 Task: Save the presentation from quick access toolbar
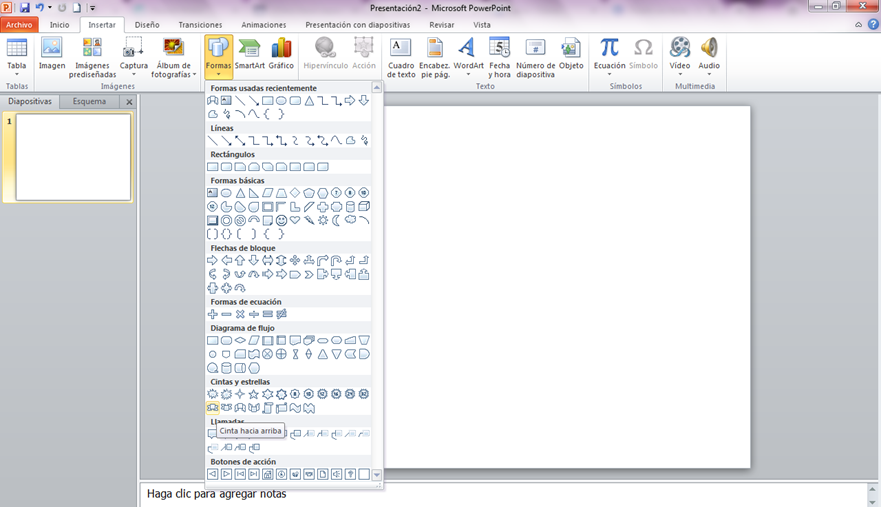[24, 8]
